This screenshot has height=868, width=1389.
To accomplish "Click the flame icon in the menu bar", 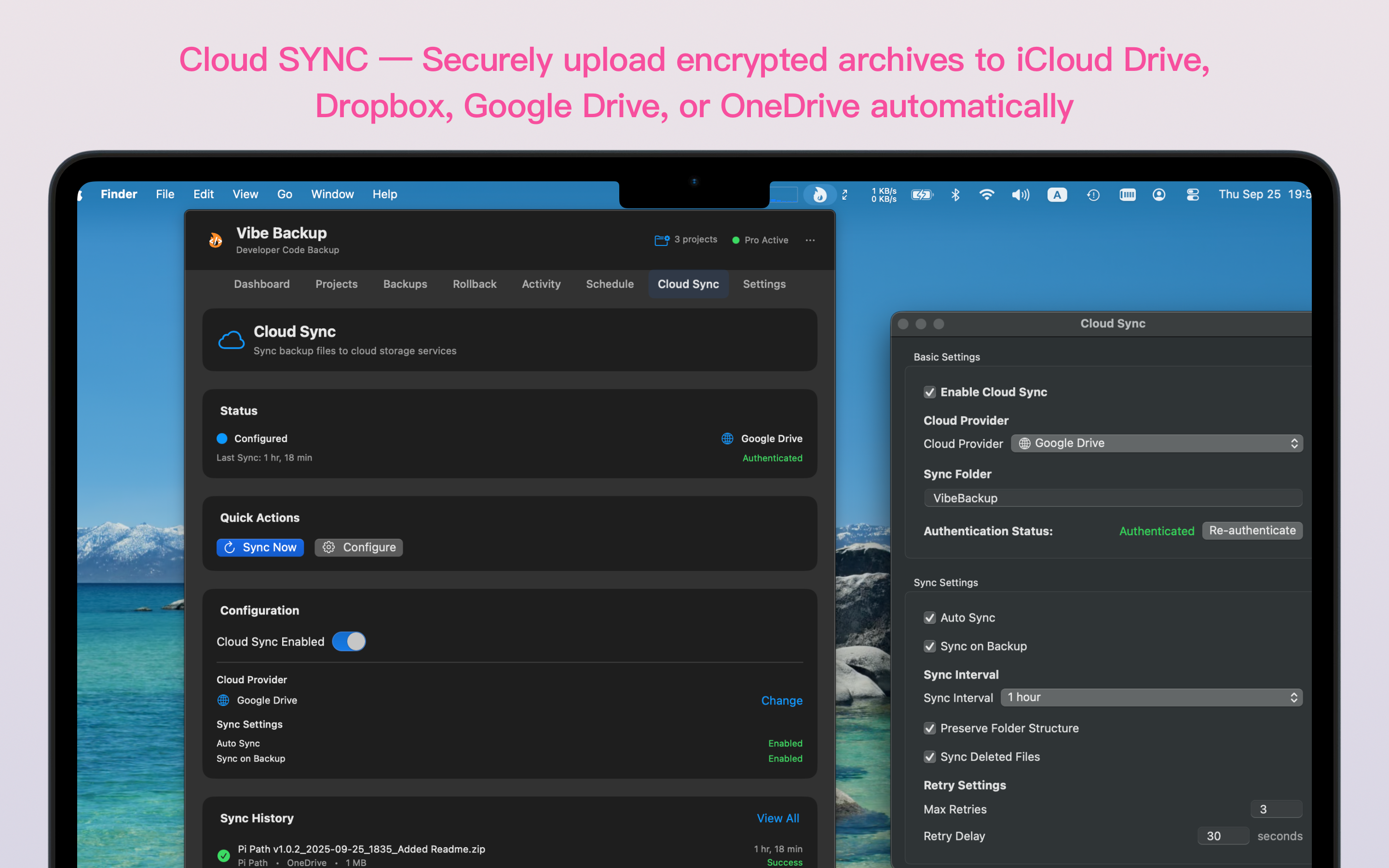I will pyautogui.click(x=819, y=195).
